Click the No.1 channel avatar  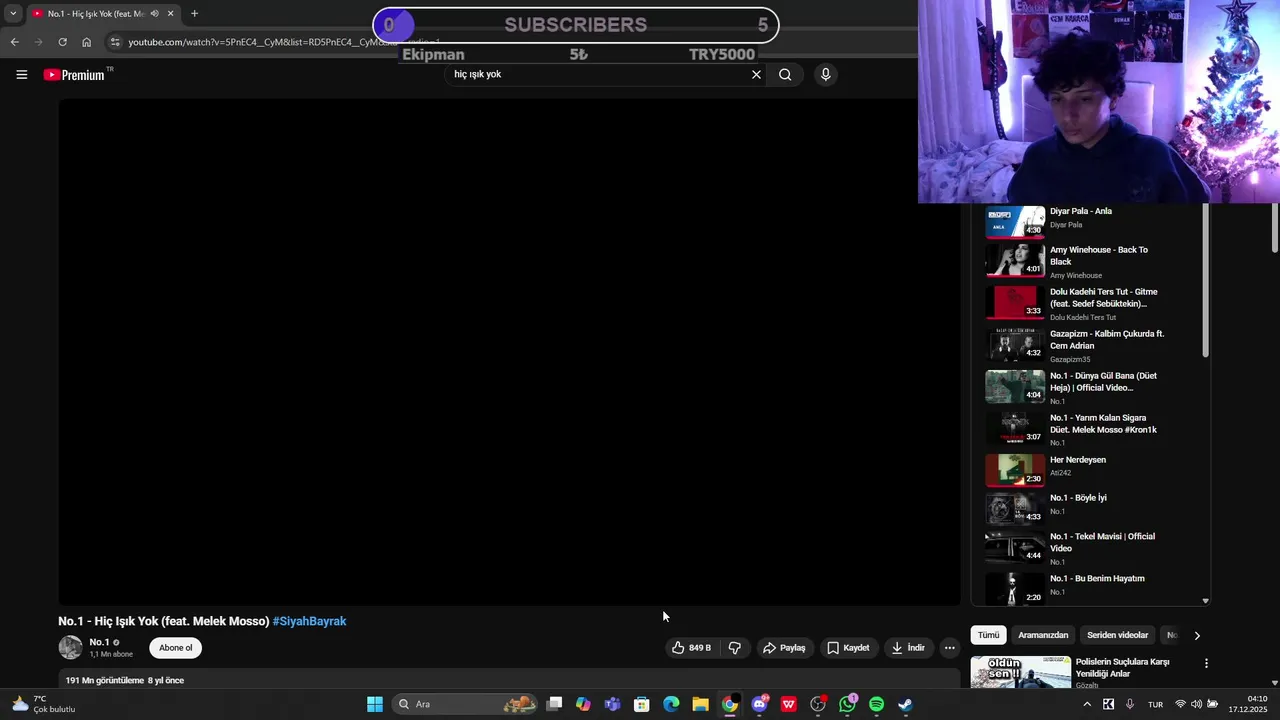coord(70,647)
